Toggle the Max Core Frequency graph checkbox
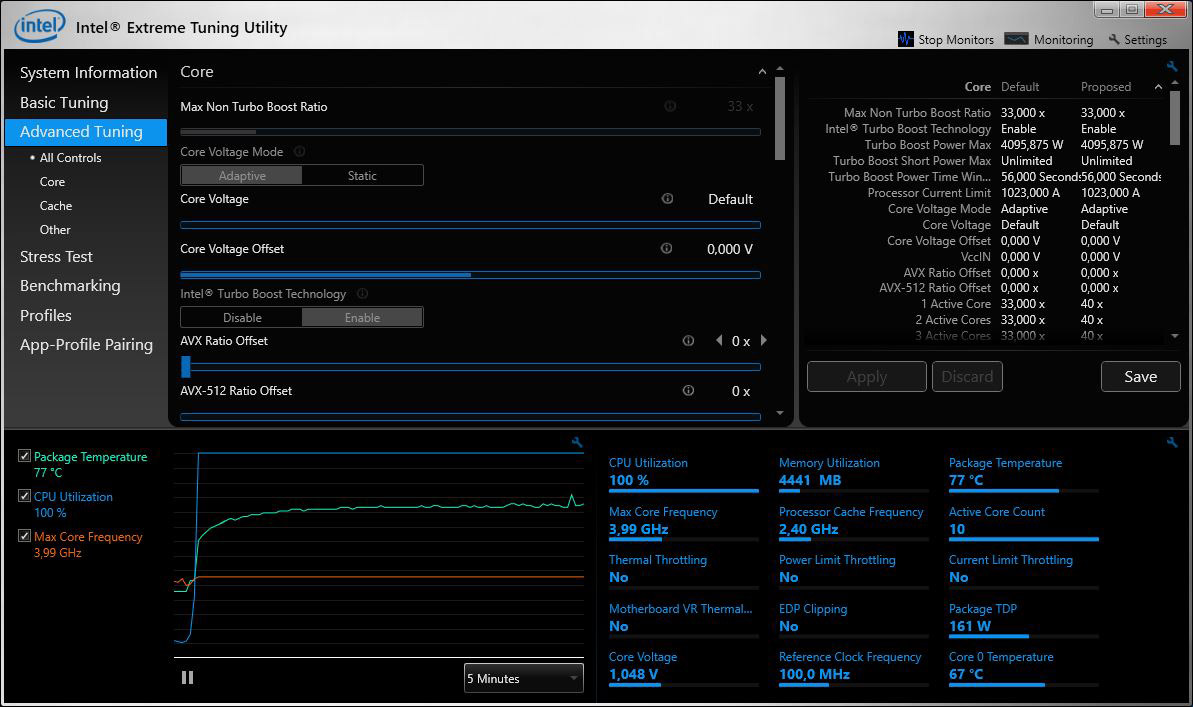Image resolution: width=1193 pixels, height=707 pixels. pyautogui.click(x=24, y=536)
